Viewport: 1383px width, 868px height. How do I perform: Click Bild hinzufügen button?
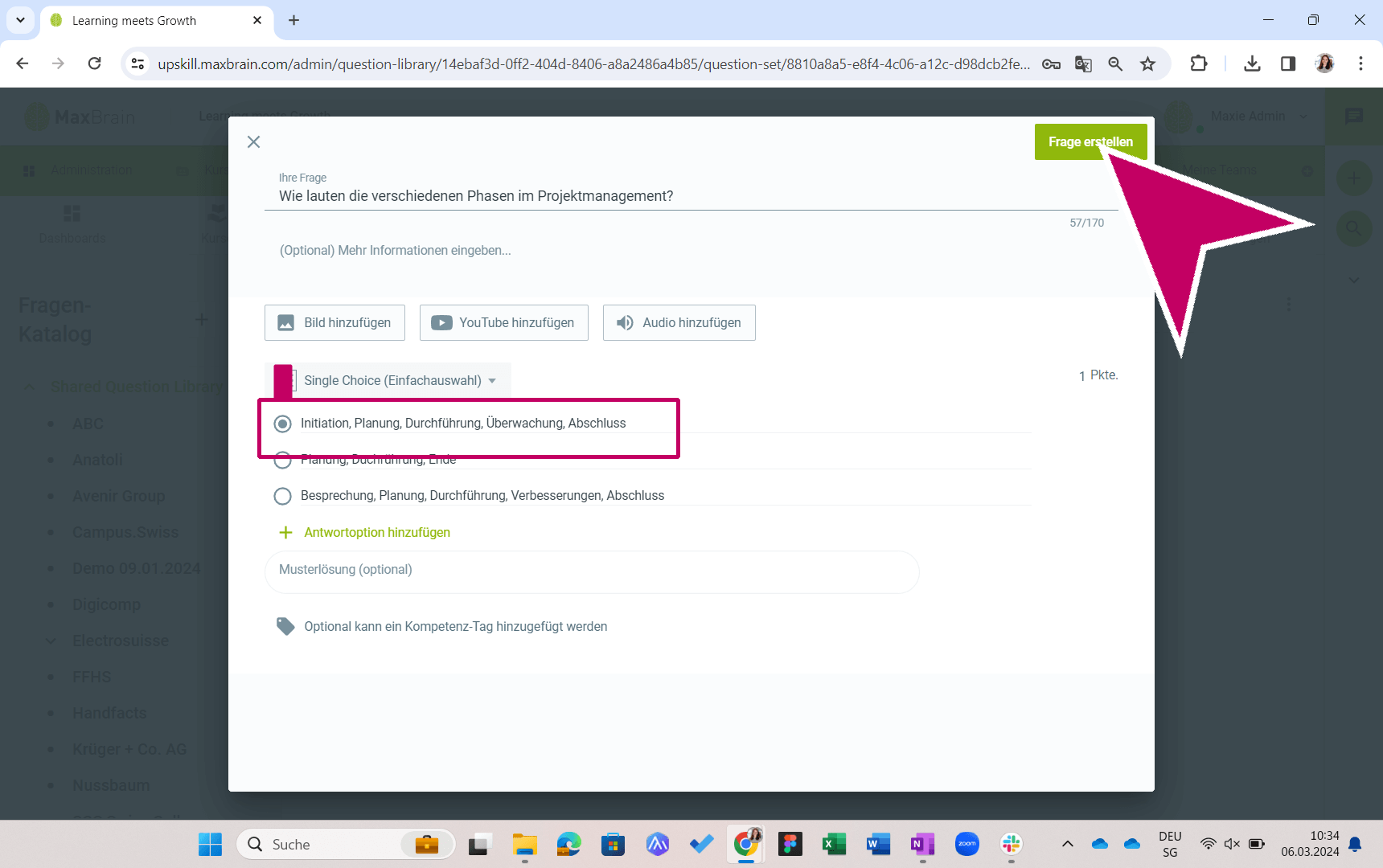[x=334, y=322]
